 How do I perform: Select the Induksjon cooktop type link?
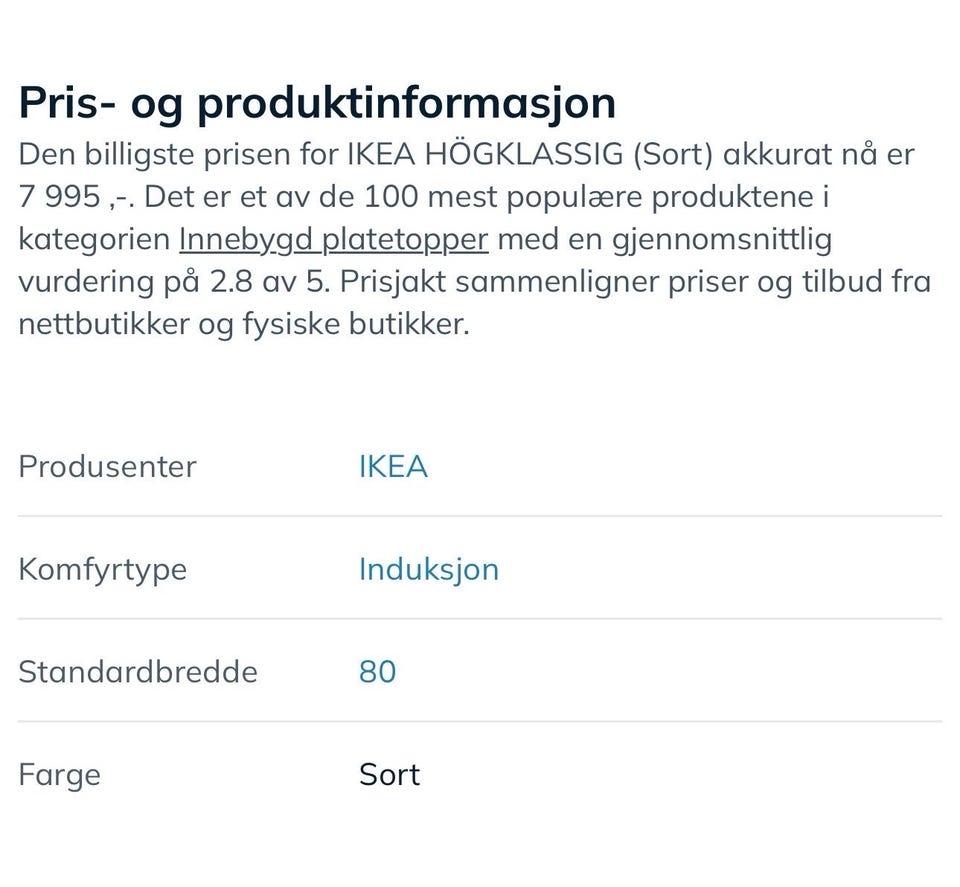coord(428,569)
